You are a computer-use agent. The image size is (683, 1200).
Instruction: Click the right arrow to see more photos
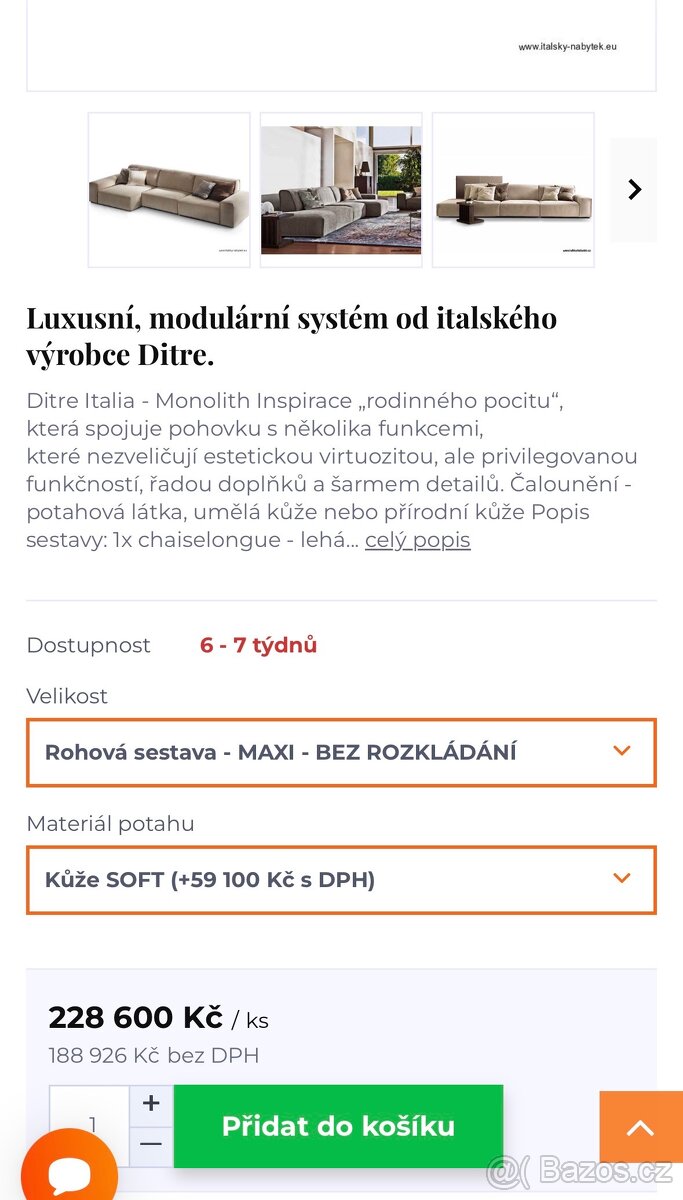coord(633,189)
